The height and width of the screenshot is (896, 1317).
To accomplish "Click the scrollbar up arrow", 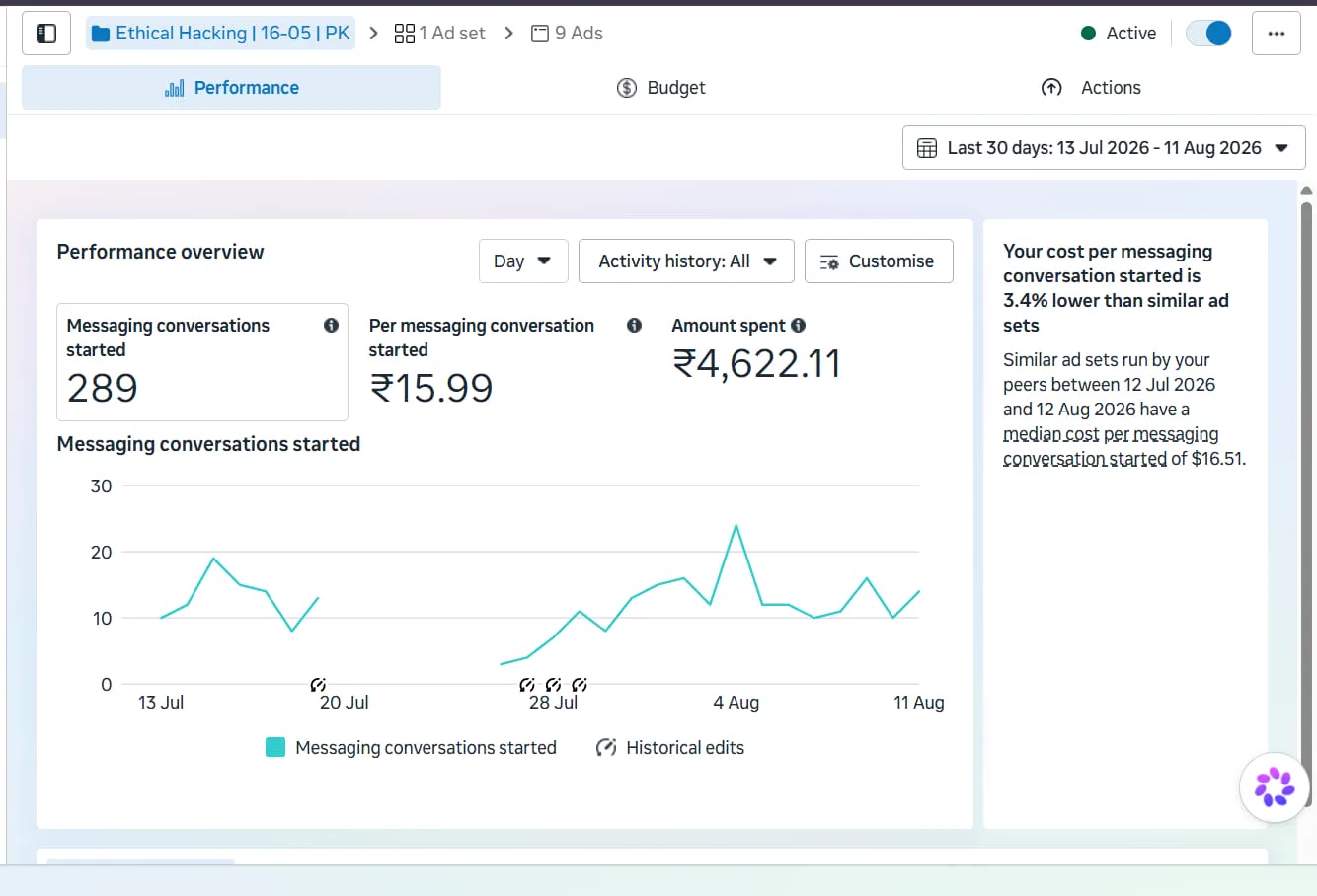I will point(1306,191).
